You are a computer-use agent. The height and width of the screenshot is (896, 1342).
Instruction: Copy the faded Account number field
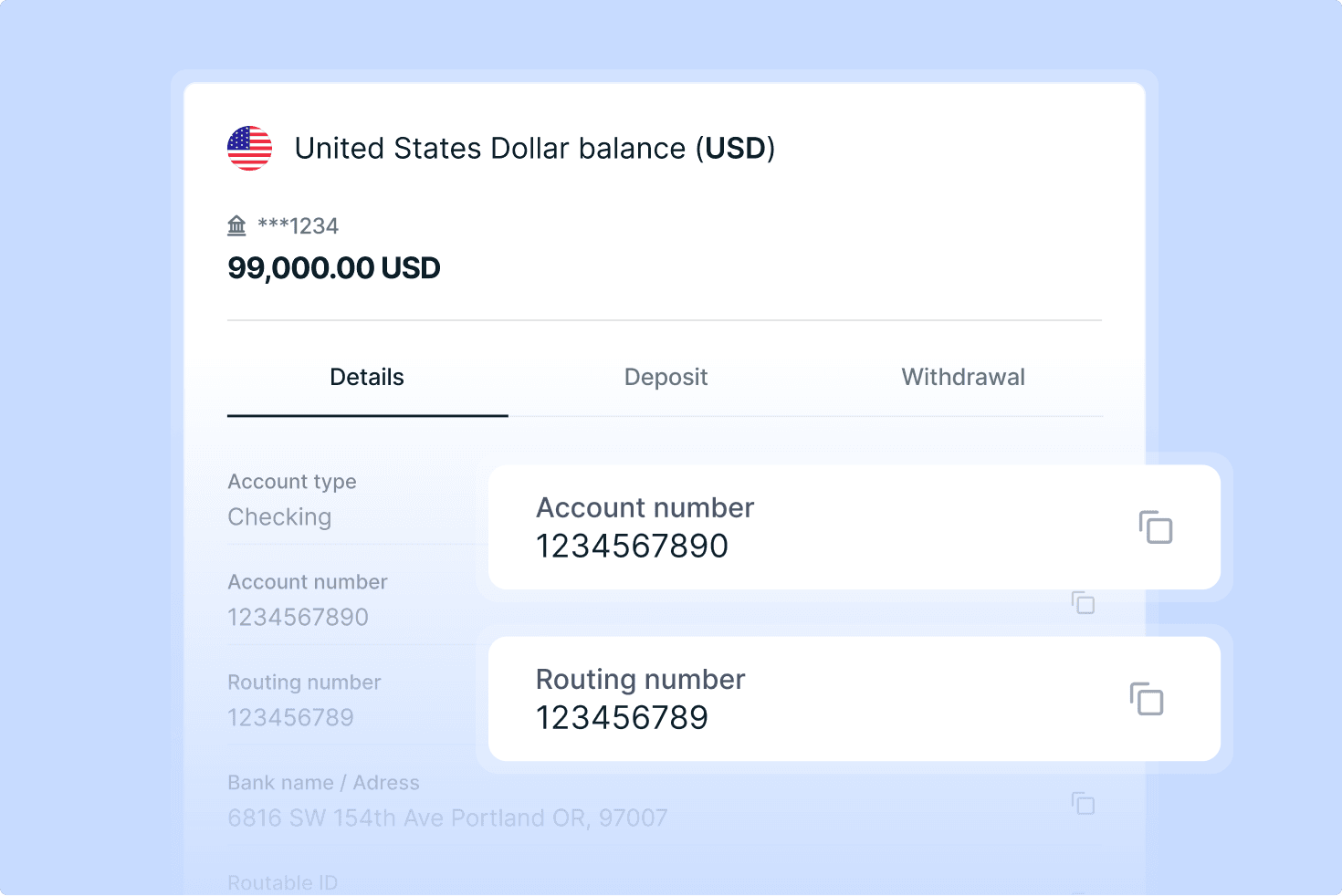1083,603
